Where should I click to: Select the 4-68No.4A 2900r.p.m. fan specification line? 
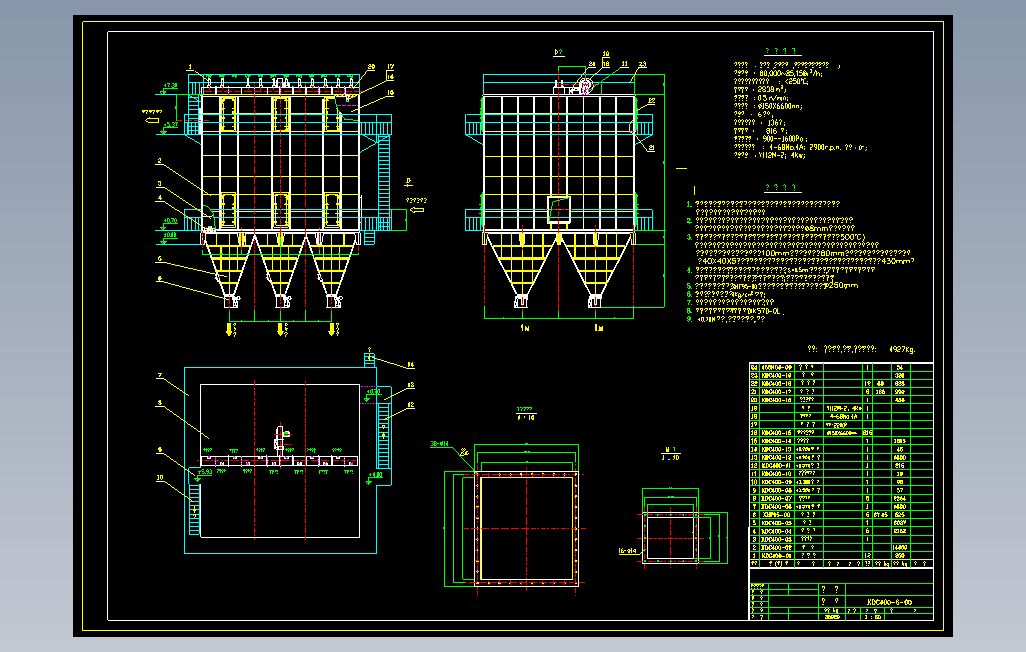pos(800,147)
